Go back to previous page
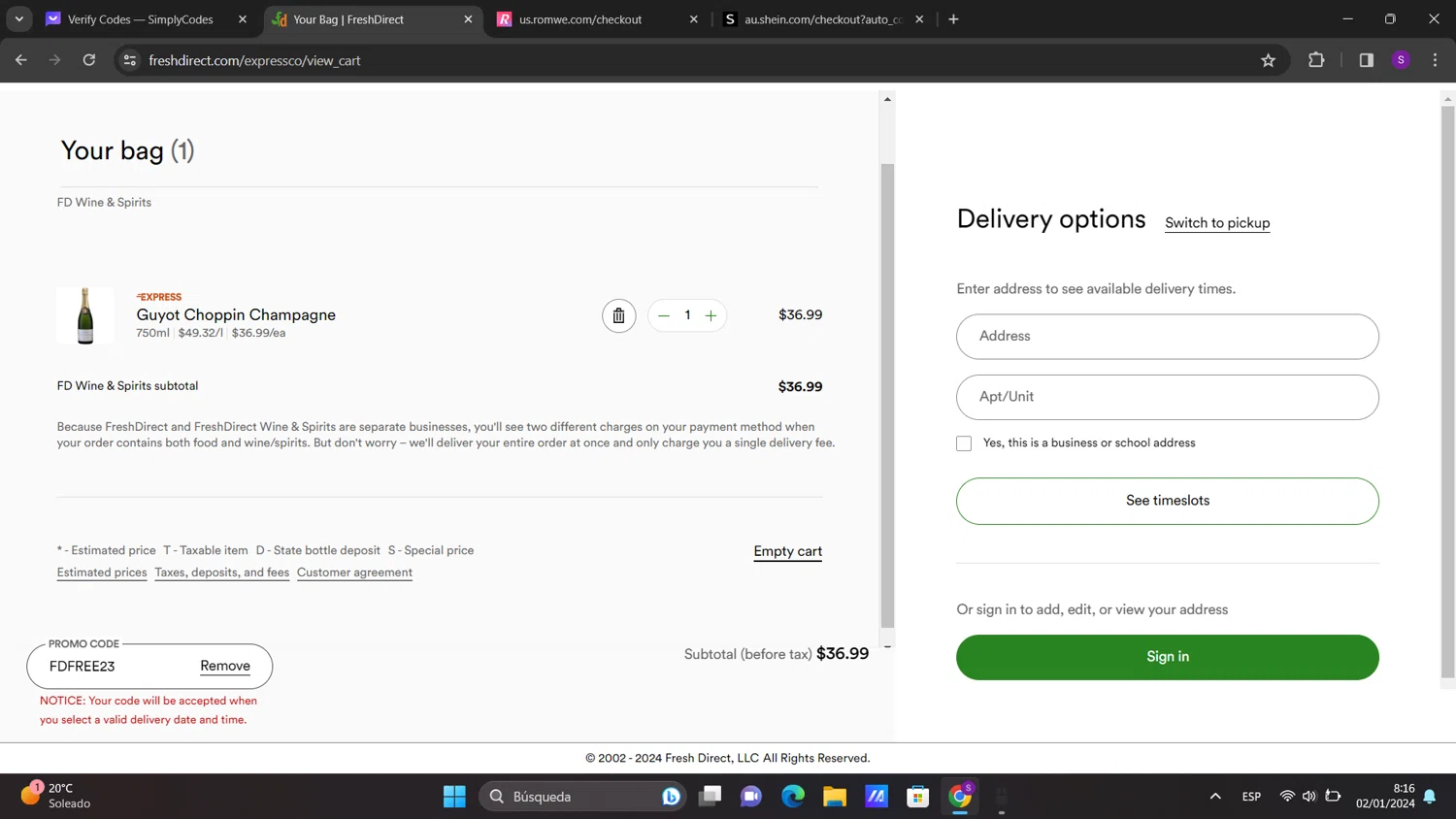The height and width of the screenshot is (819, 1456). pyautogui.click(x=21, y=60)
